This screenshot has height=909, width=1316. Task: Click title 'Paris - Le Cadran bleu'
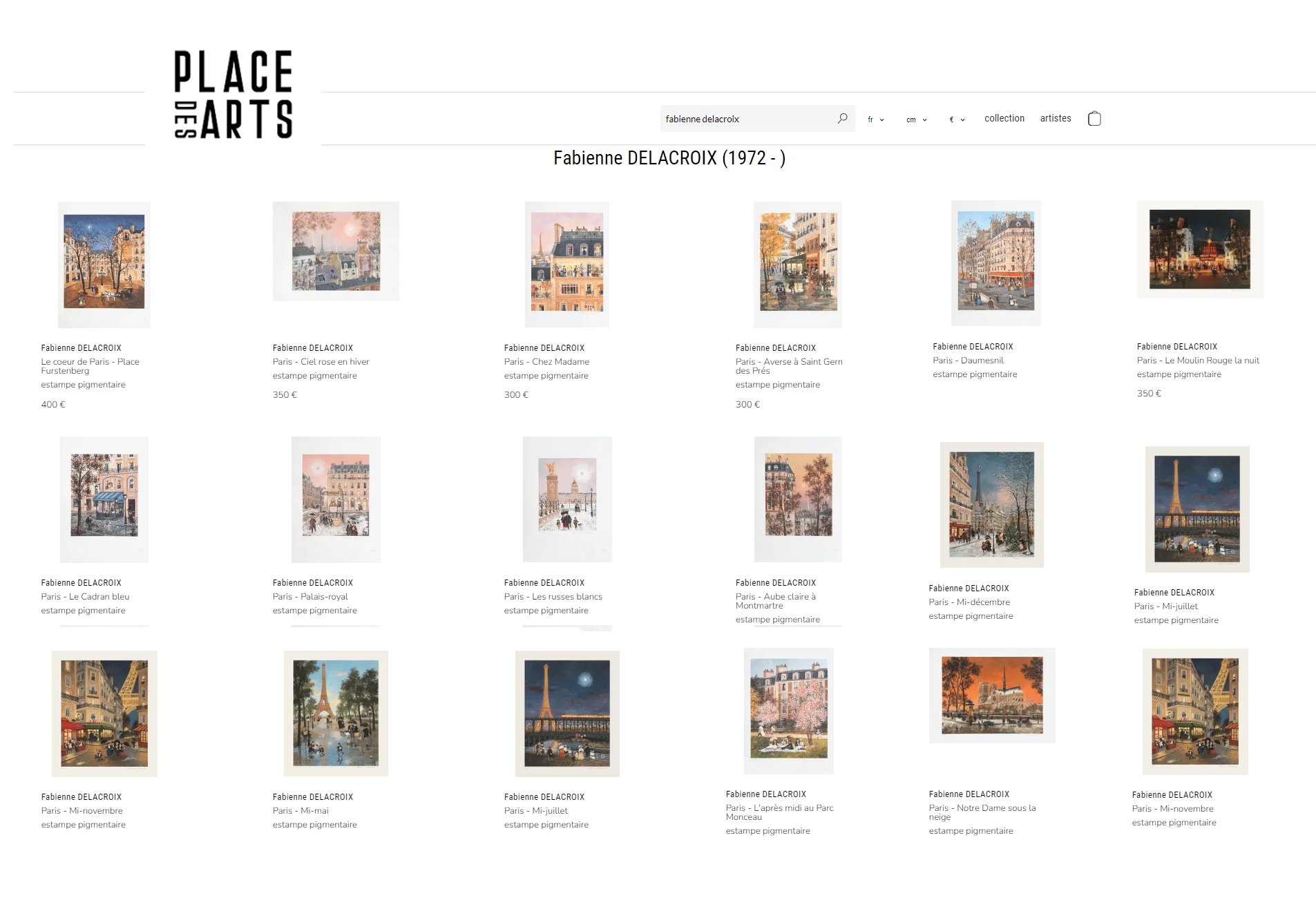[85, 597]
